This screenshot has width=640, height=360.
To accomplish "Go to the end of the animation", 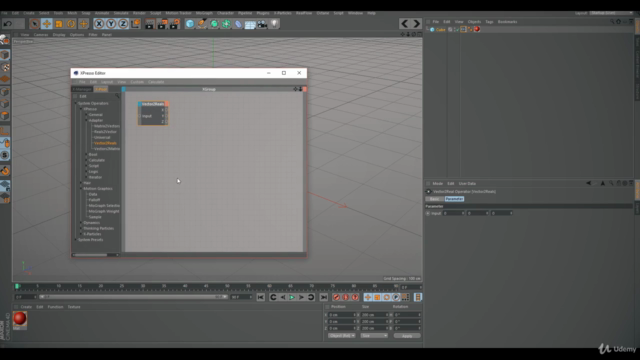I will point(324,297).
